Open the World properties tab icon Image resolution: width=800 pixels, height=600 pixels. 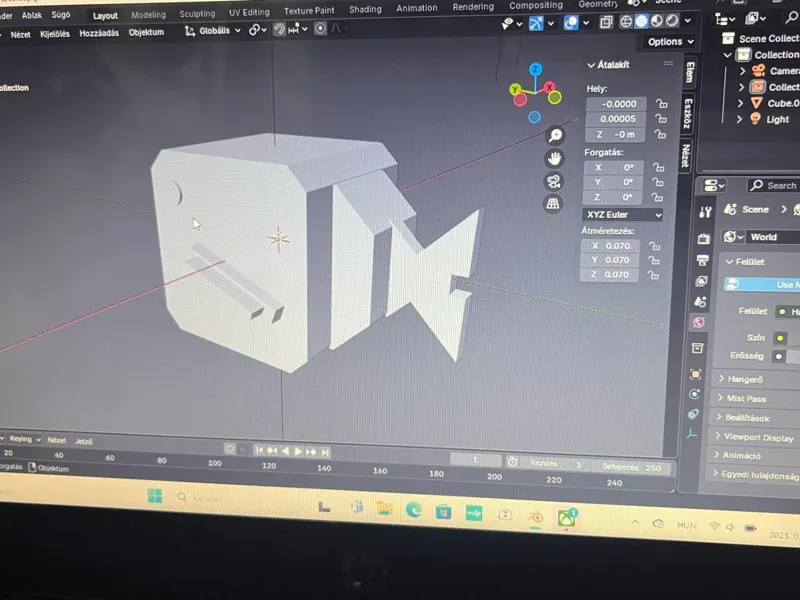click(x=698, y=322)
